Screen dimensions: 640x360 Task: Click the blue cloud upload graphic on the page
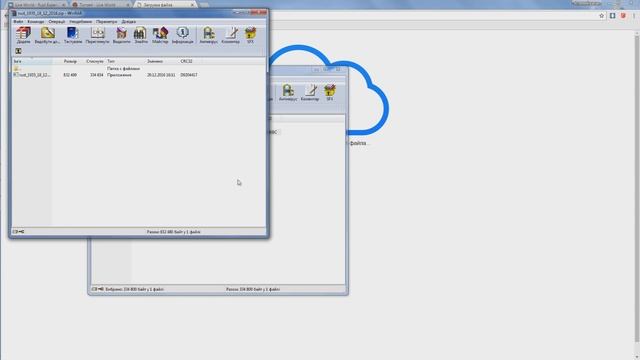coord(329,90)
